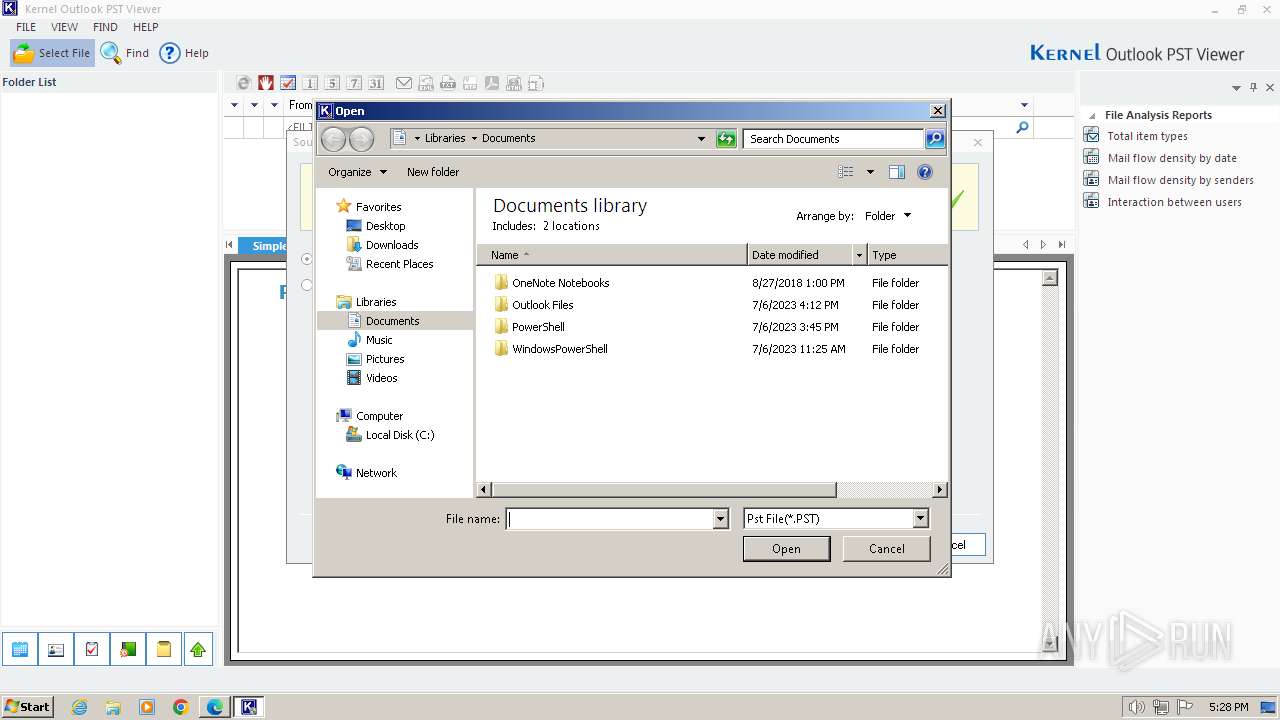The image size is (1280, 720).
Task: Collapse the File Analysis Reports section
Action: point(1092,116)
